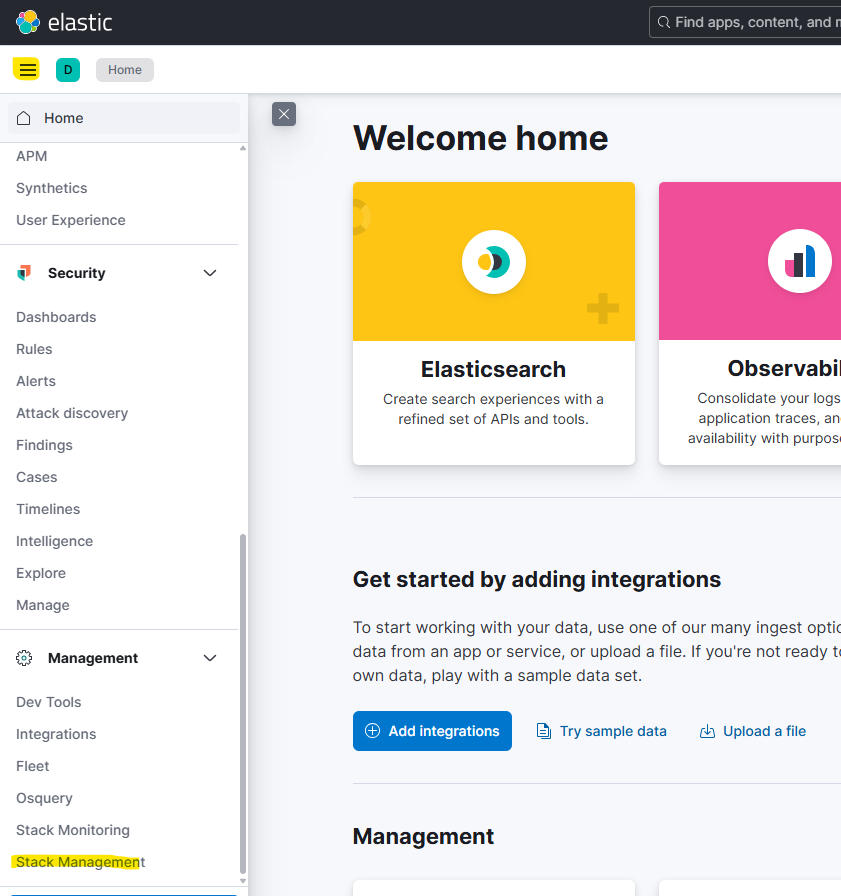Click the sidebar vertical scrollbar
This screenshot has height=896, width=841.
(x=243, y=700)
